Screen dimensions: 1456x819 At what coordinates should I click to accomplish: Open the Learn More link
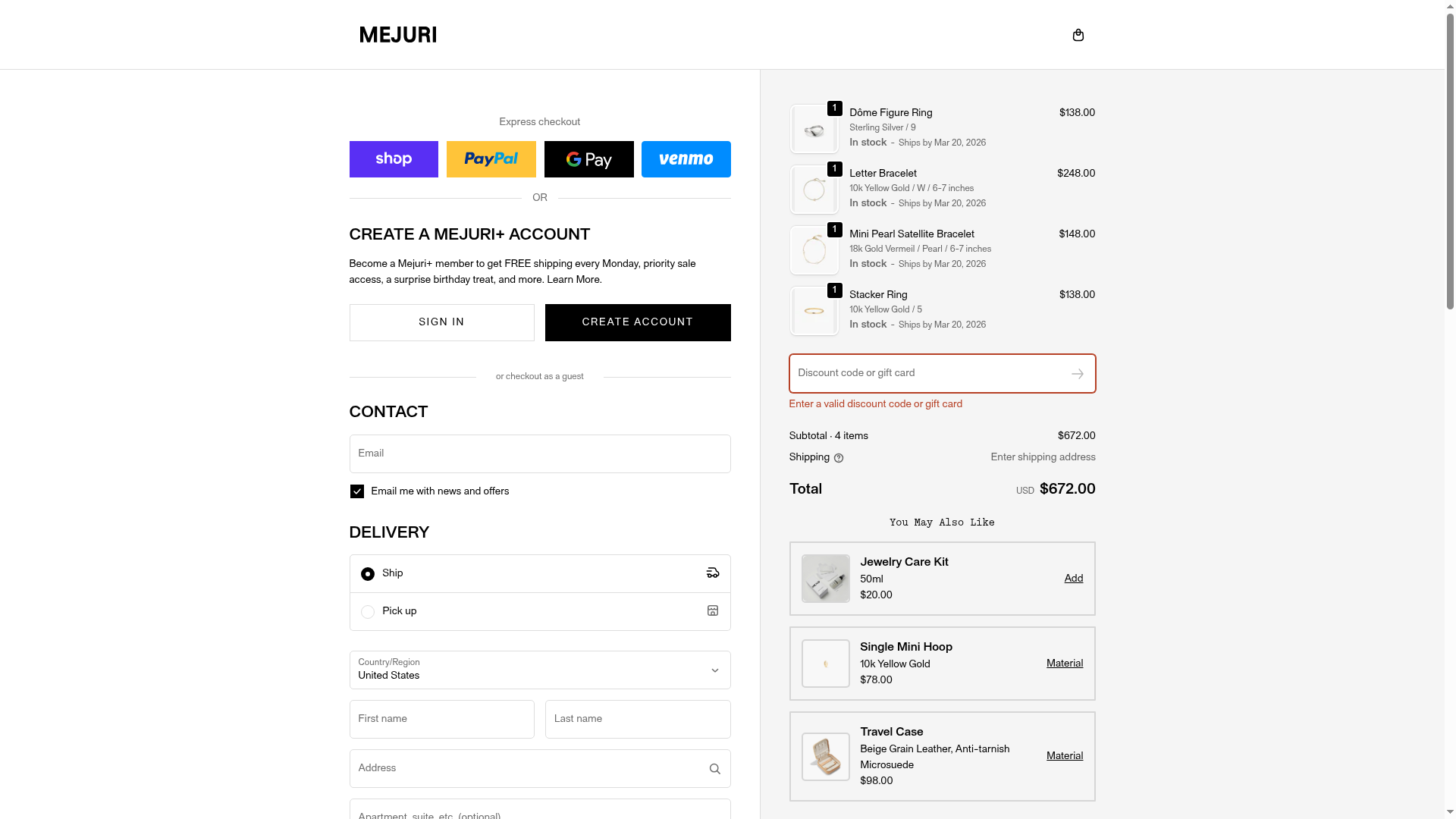click(x=573, y=280)
